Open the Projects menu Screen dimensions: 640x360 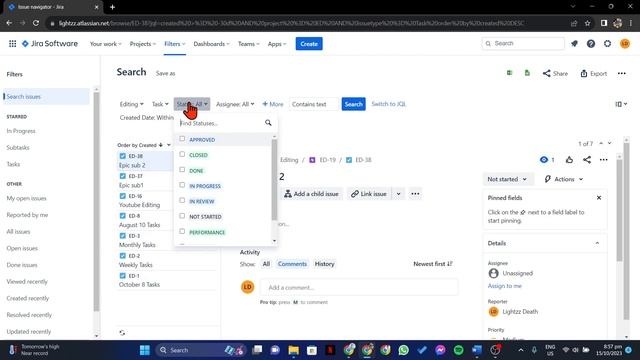point(142,44)
